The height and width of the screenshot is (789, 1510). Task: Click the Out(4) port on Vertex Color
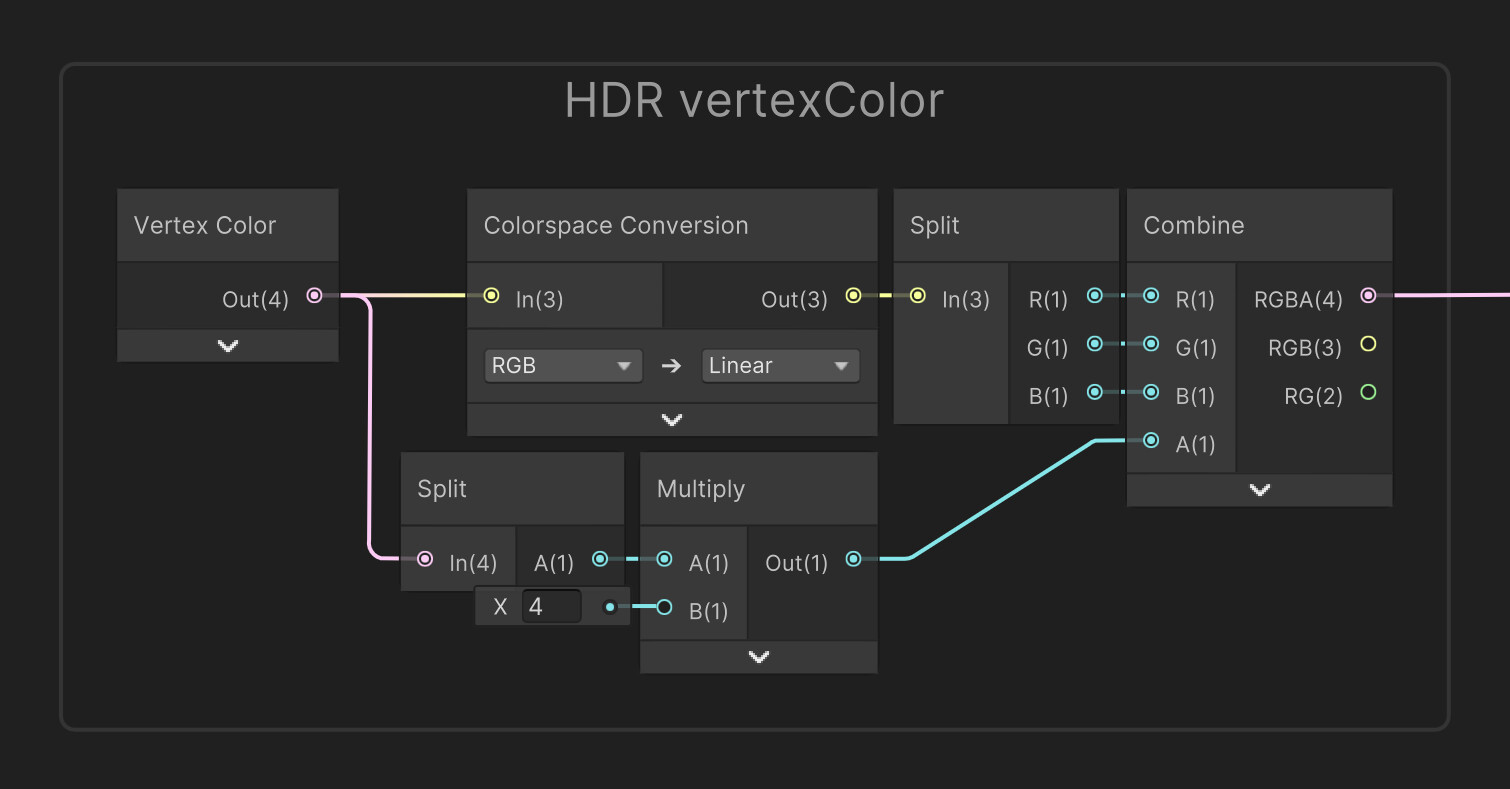pyautogui.click(x=314, y=295)
